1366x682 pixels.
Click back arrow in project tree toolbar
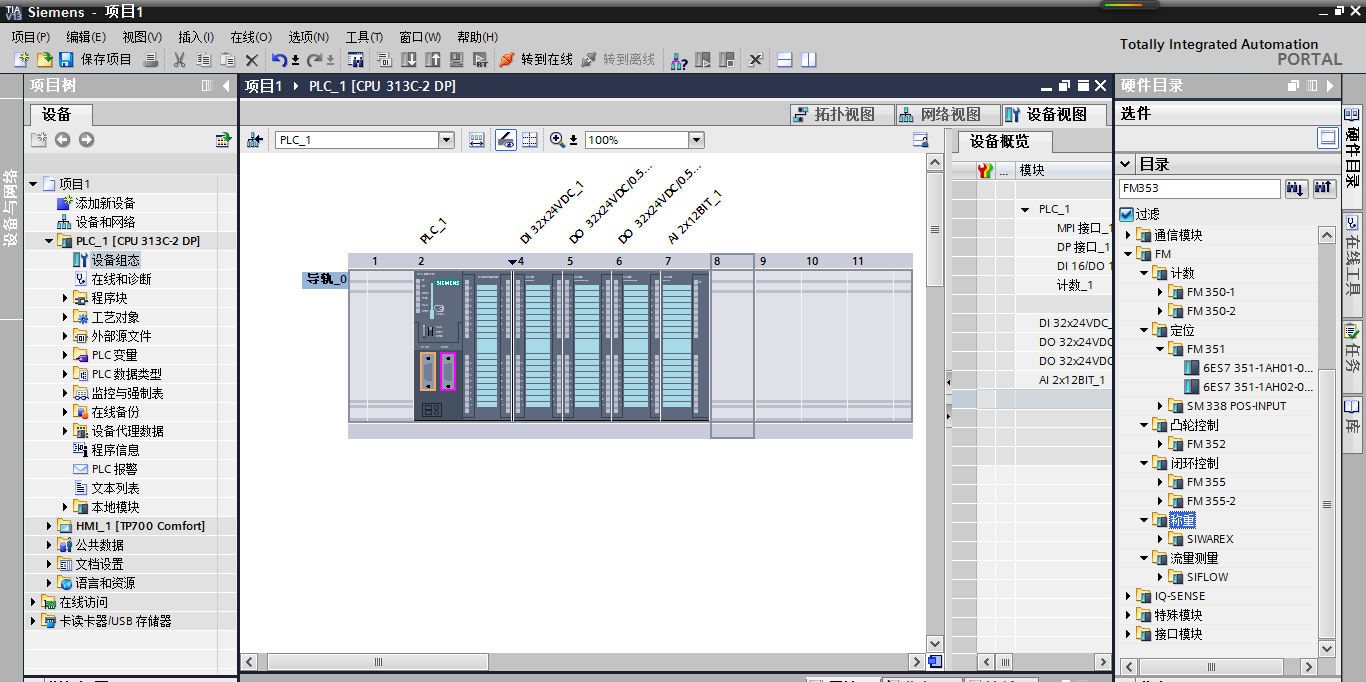click(x=63, y=140)
